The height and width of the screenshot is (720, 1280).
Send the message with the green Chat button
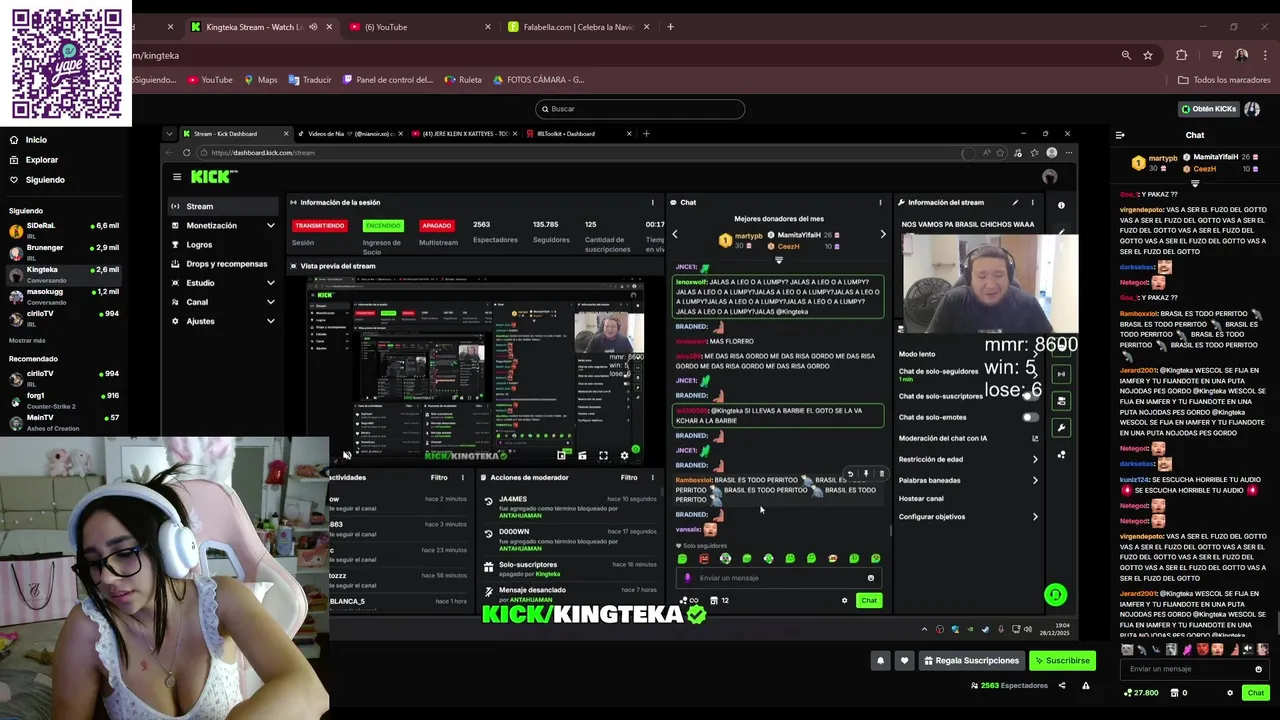[1255, 692]
